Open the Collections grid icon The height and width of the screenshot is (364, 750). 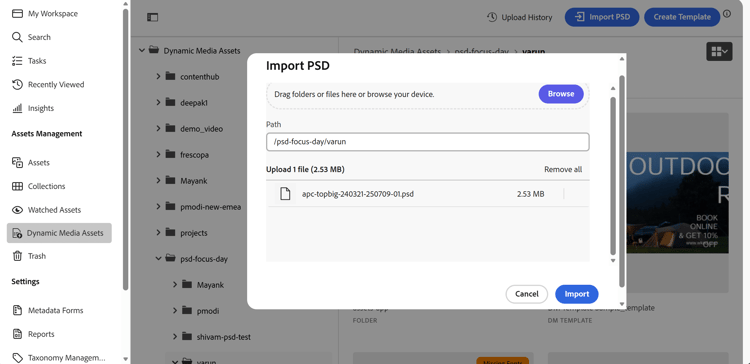(x=17, y=186)
